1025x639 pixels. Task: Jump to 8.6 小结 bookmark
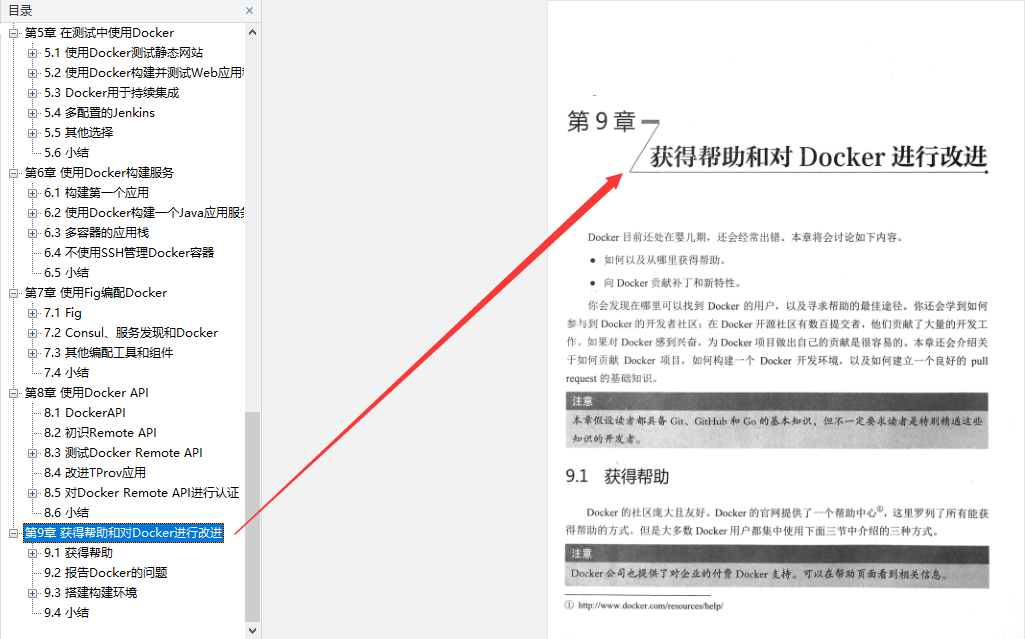pos(67,514)
